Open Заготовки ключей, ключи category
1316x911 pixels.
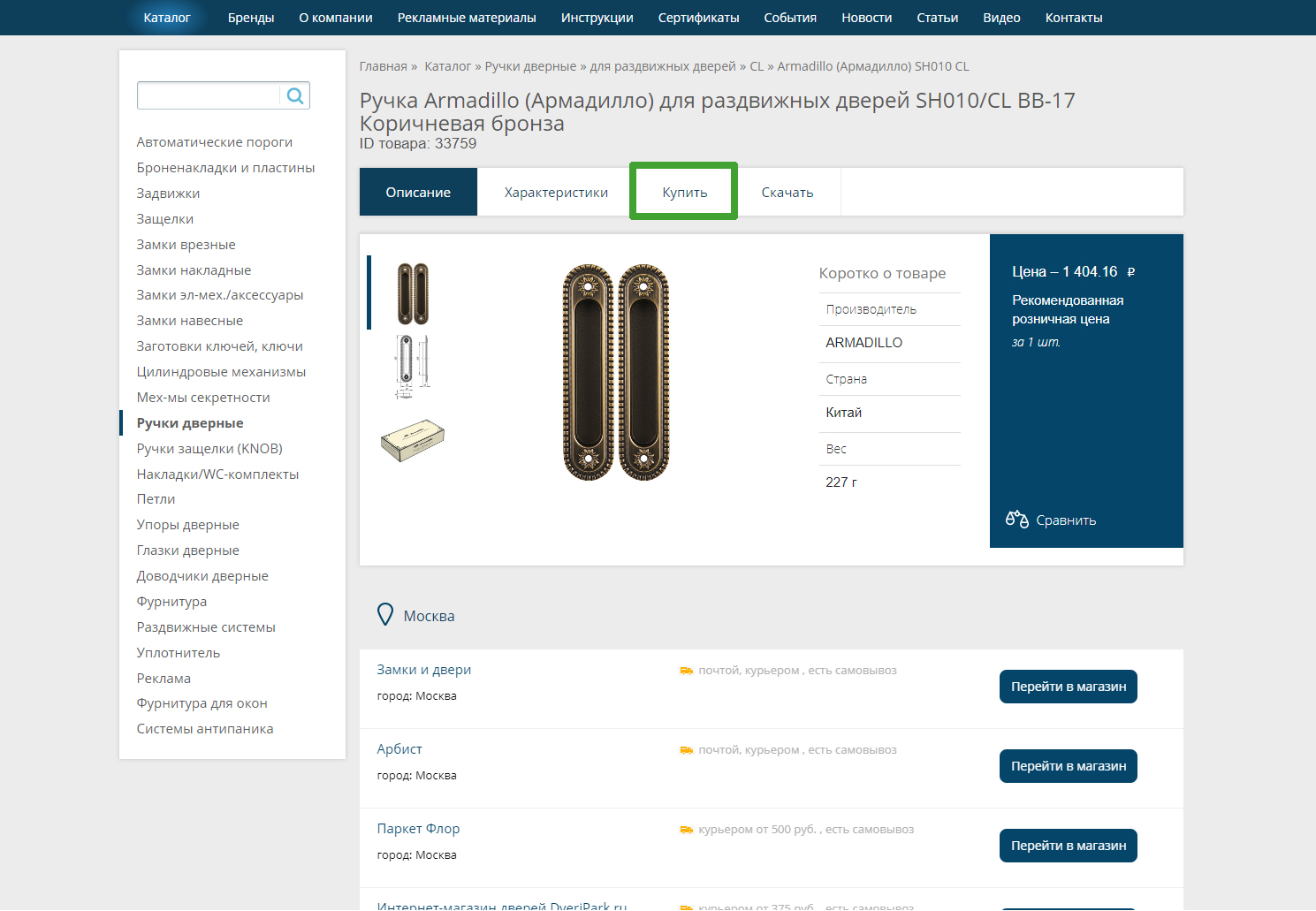pos(220,346)
